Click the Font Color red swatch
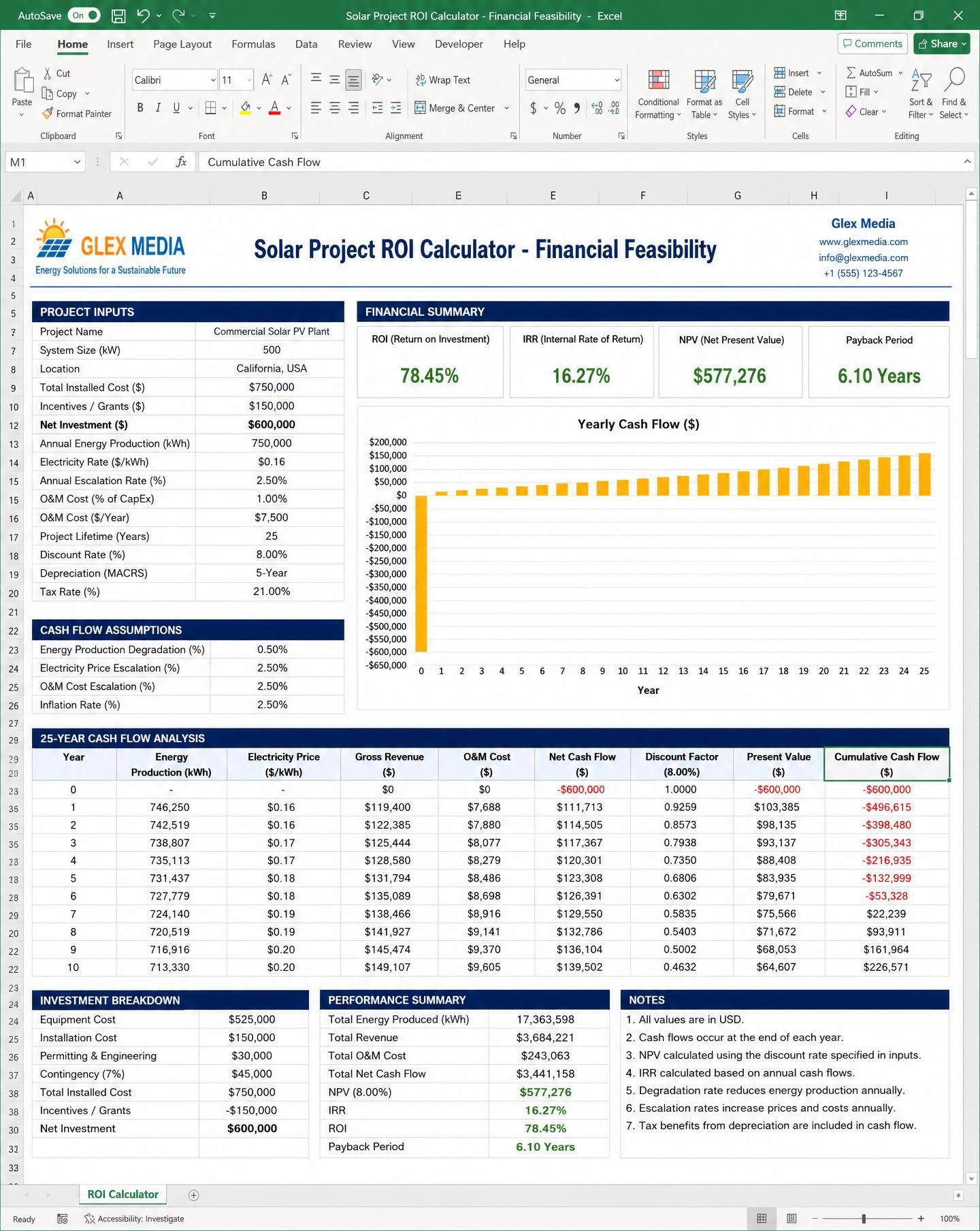This screenshot has height=1231, width=980. click(x=275, y=108)
